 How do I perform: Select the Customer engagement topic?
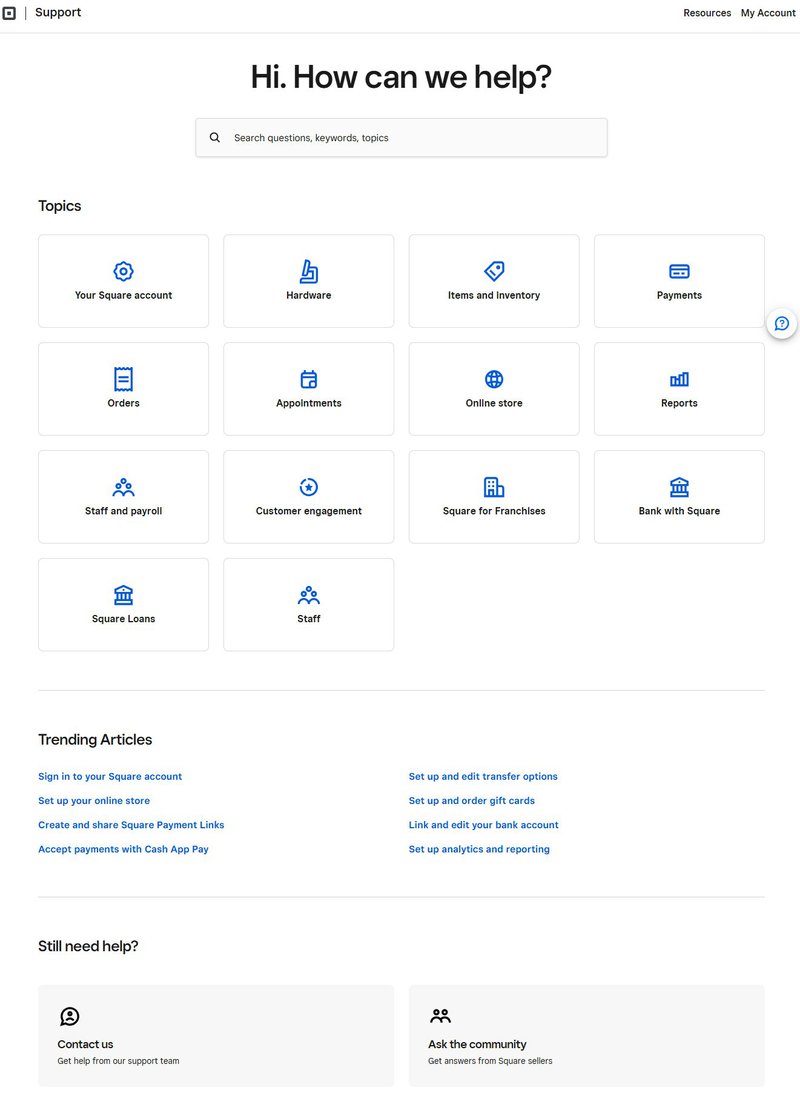[x=308, y=496]
